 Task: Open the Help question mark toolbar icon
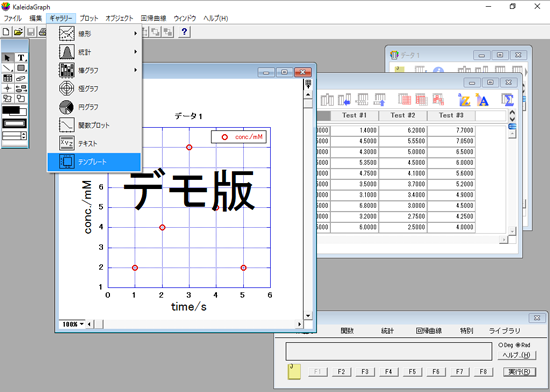coord(184,32)
